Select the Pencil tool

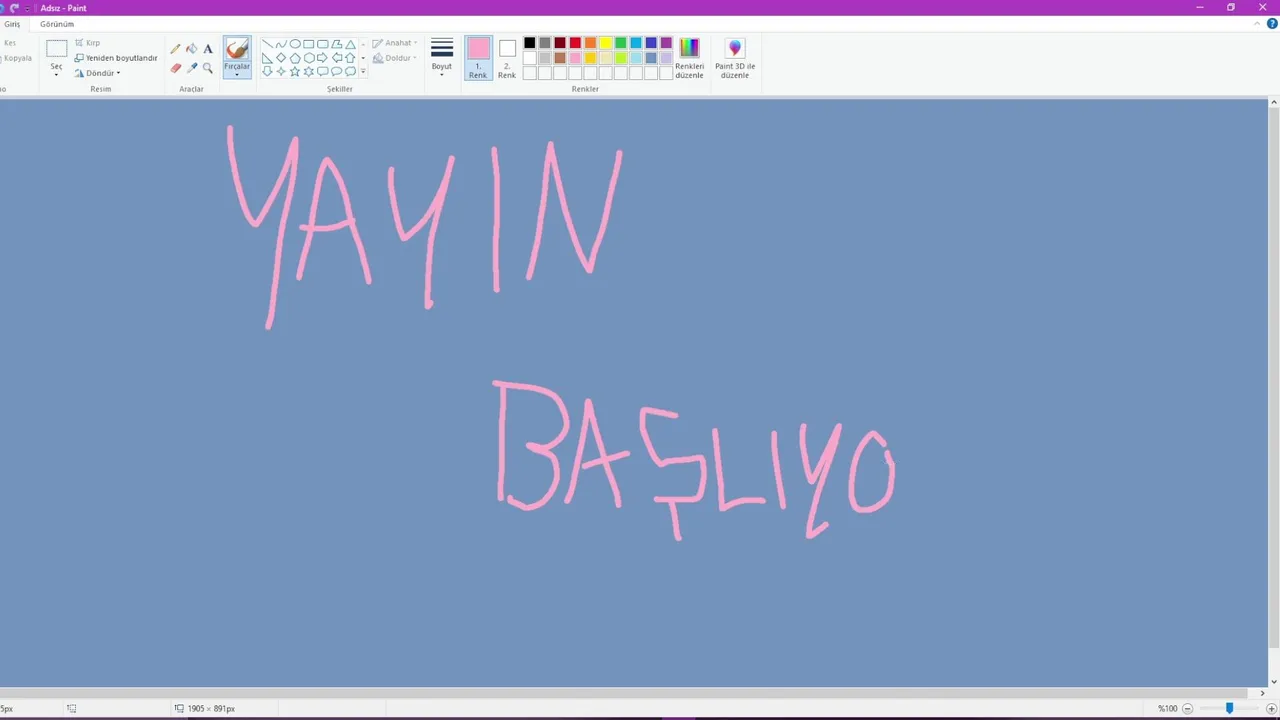point(176,48)
